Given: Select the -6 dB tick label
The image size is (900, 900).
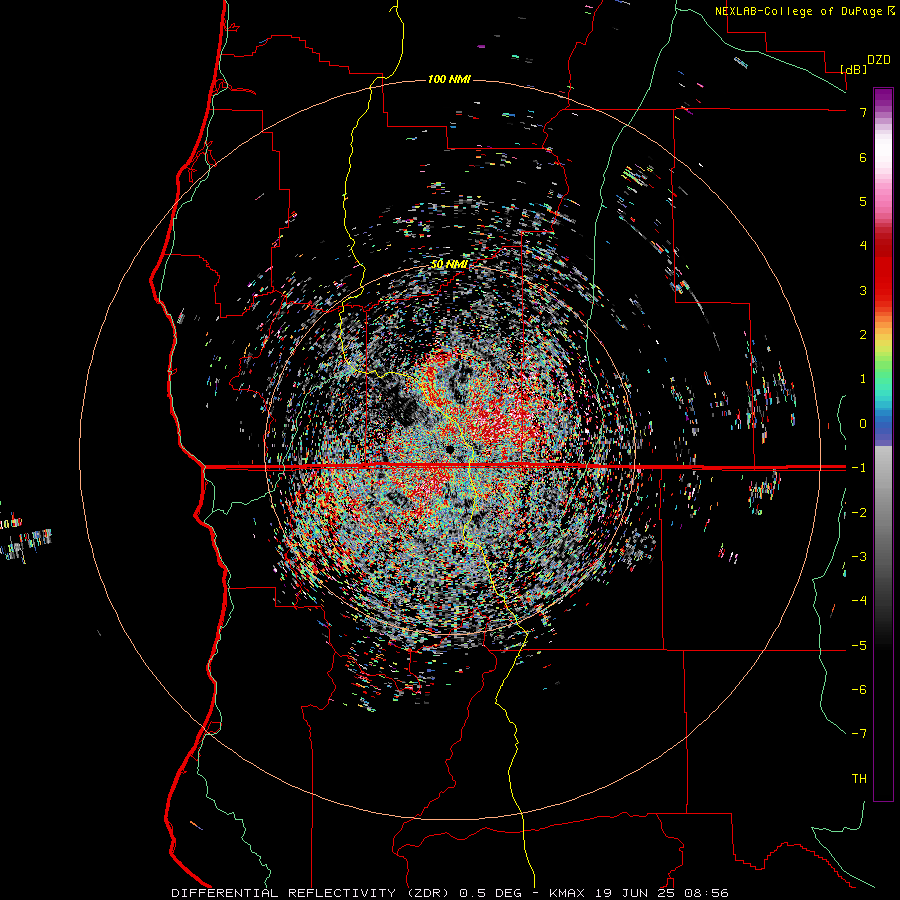Looking at the screenshot, I should coord(859,690).
